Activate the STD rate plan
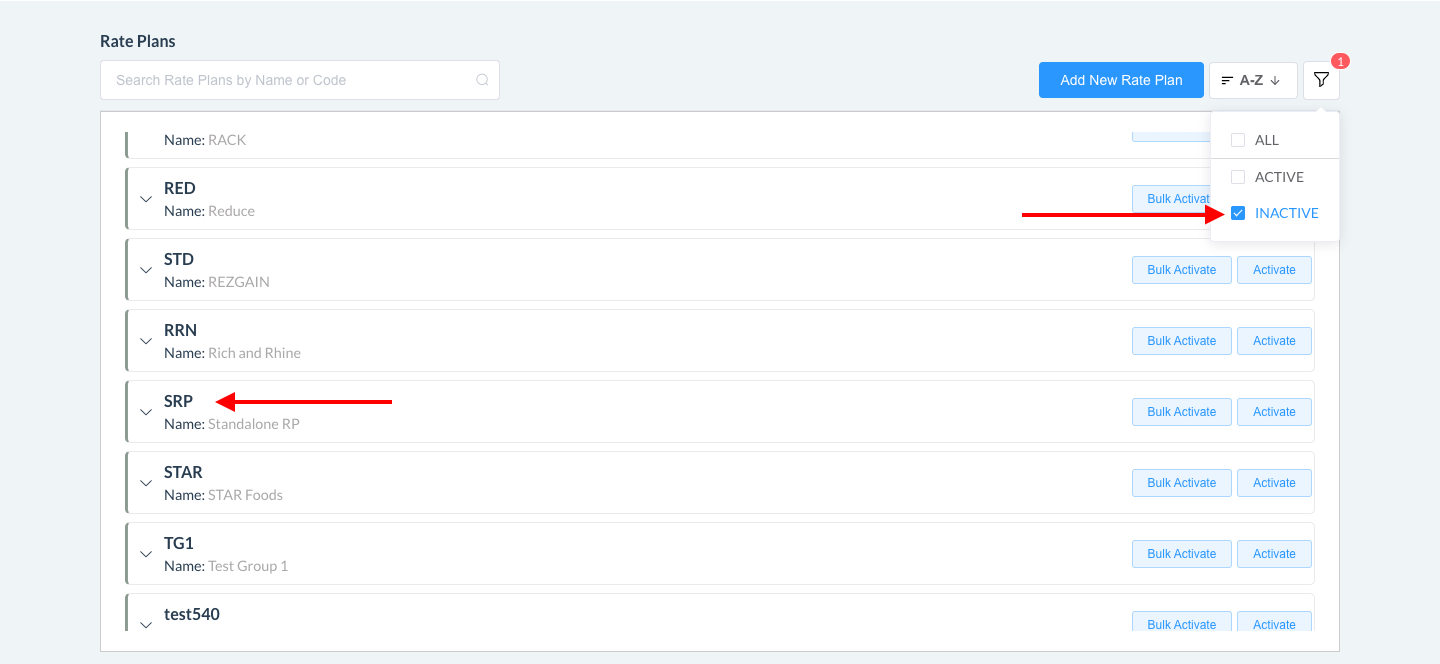Viewport: 1440px width, 664px height. coord(1274,270)
